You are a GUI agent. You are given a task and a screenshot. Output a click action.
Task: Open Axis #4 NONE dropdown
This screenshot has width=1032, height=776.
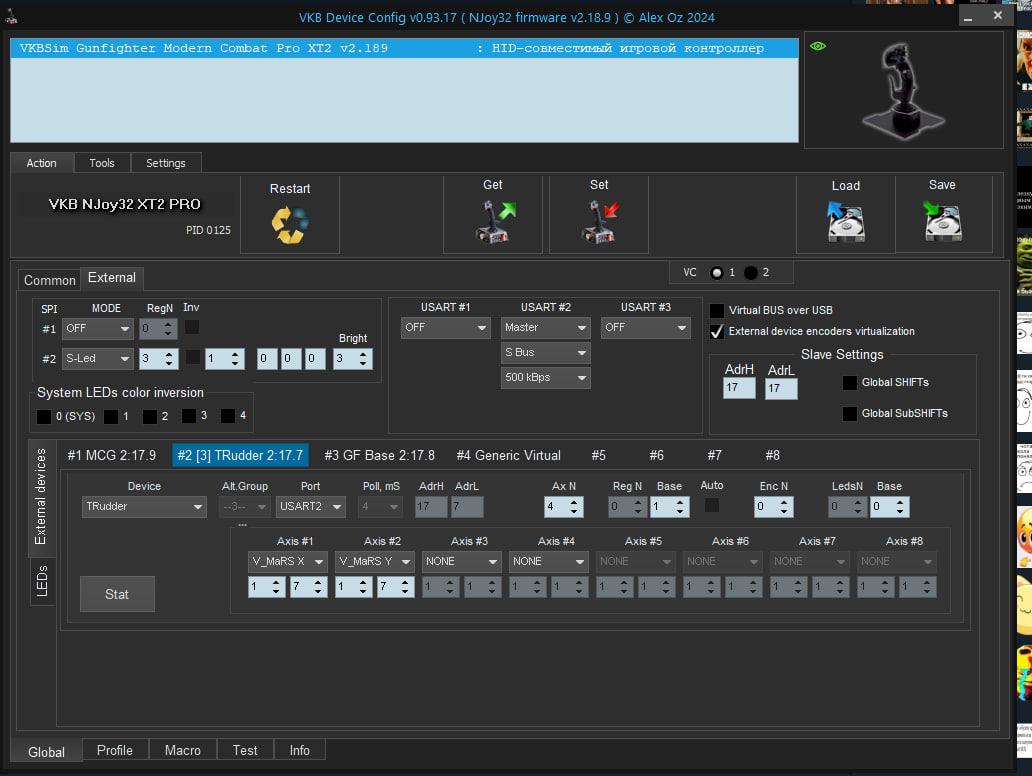(x=548, y=561)
